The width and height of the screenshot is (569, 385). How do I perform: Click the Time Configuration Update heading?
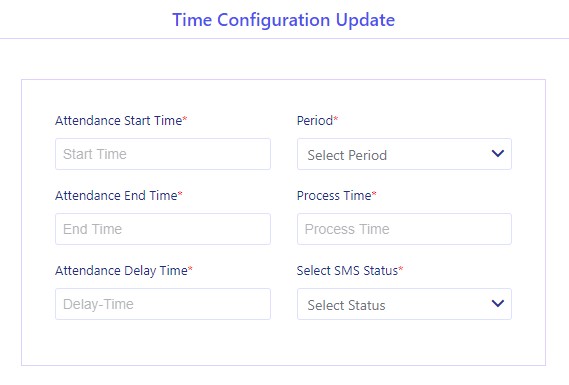click(x=283, y=20)
